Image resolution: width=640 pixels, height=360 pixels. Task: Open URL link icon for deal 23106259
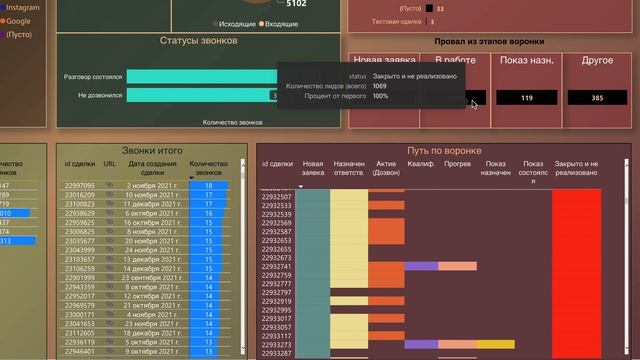(109, 269)
